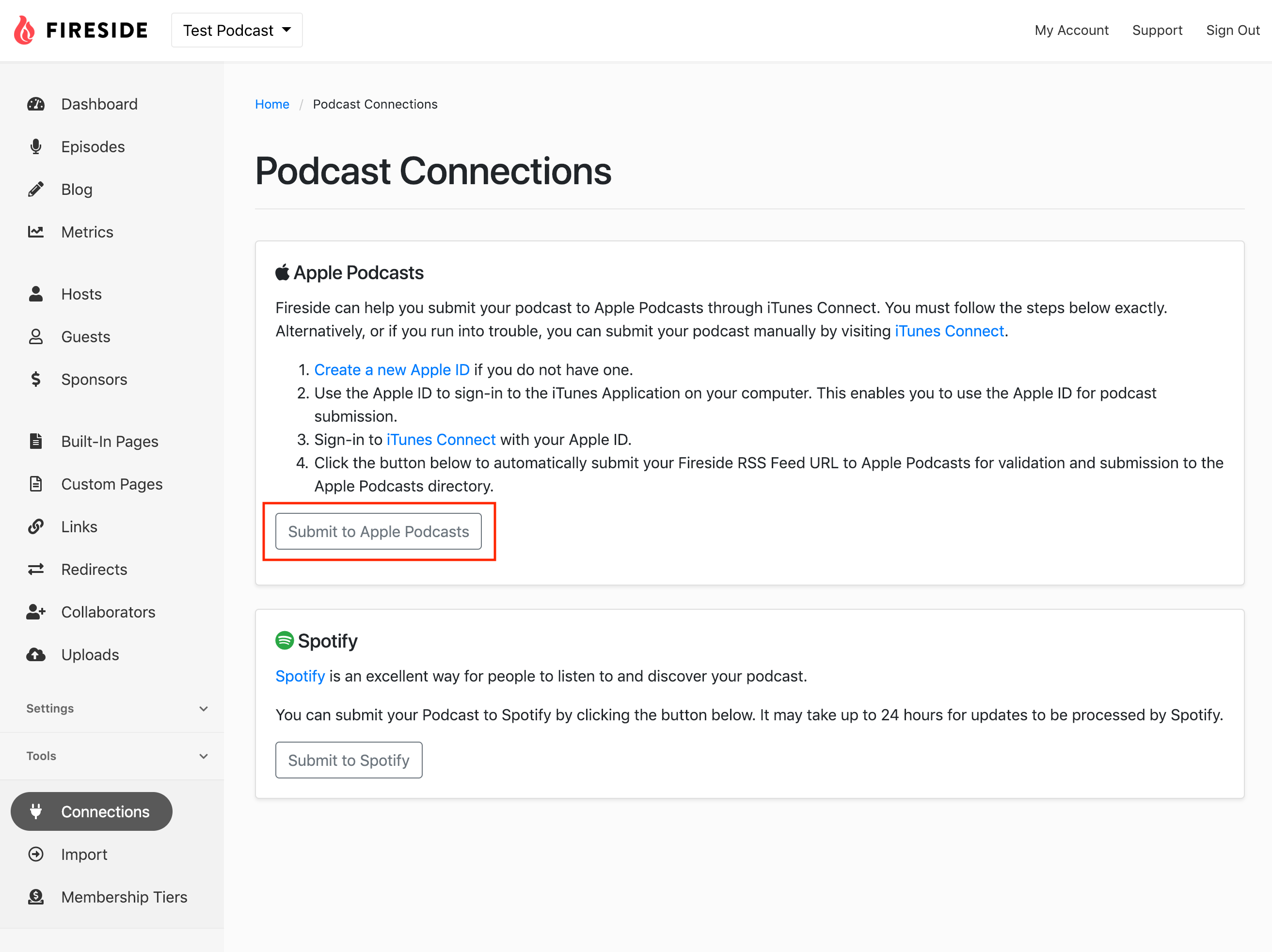This screenshot has height=952, width=1272.
Task: Click the Dashboard gauge icon
Action: [x=36, y=104]
